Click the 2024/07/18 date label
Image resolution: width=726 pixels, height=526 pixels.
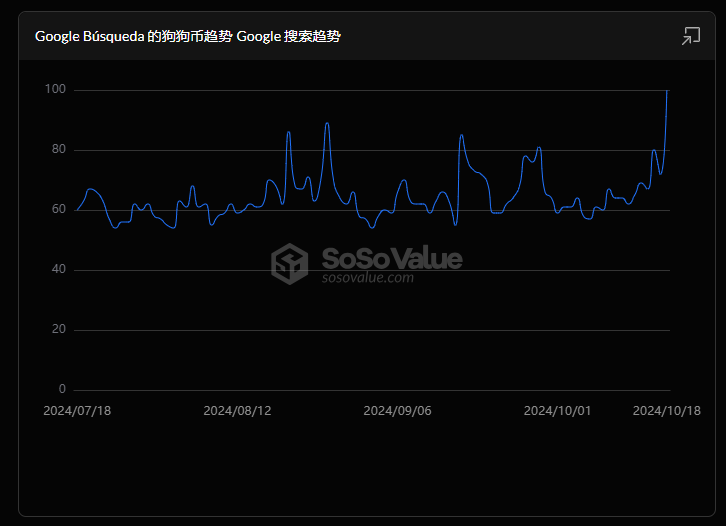tap(77, 411)
